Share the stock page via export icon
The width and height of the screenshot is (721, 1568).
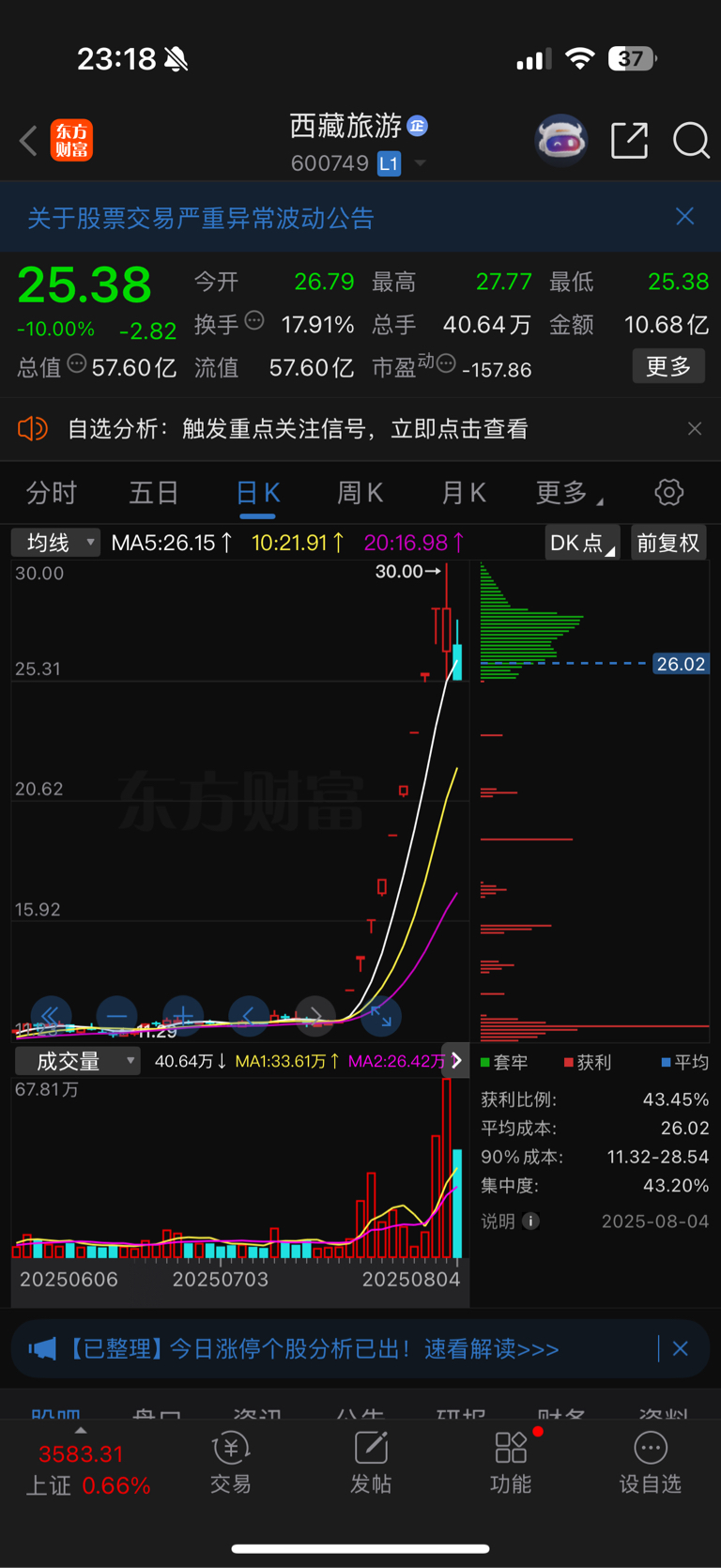[x=629, y=141]
